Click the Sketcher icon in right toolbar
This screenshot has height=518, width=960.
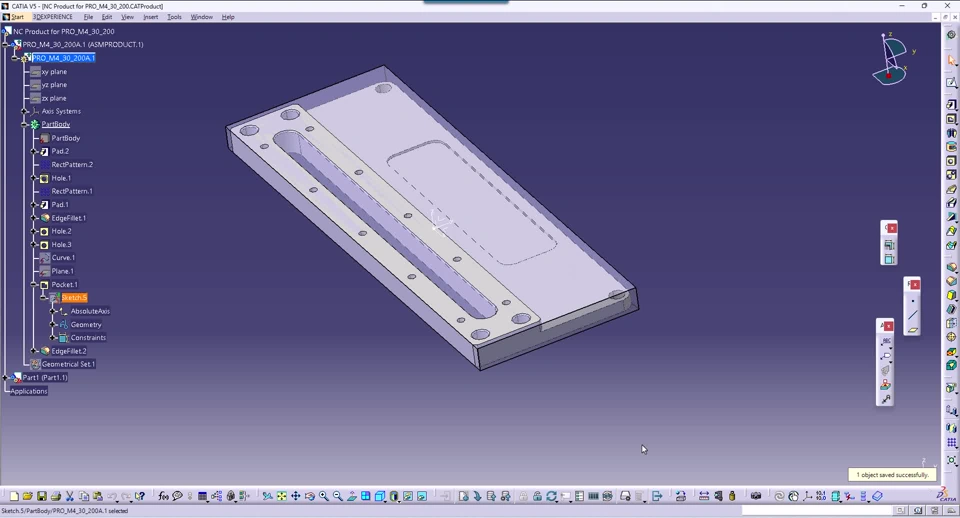point(951,82)
